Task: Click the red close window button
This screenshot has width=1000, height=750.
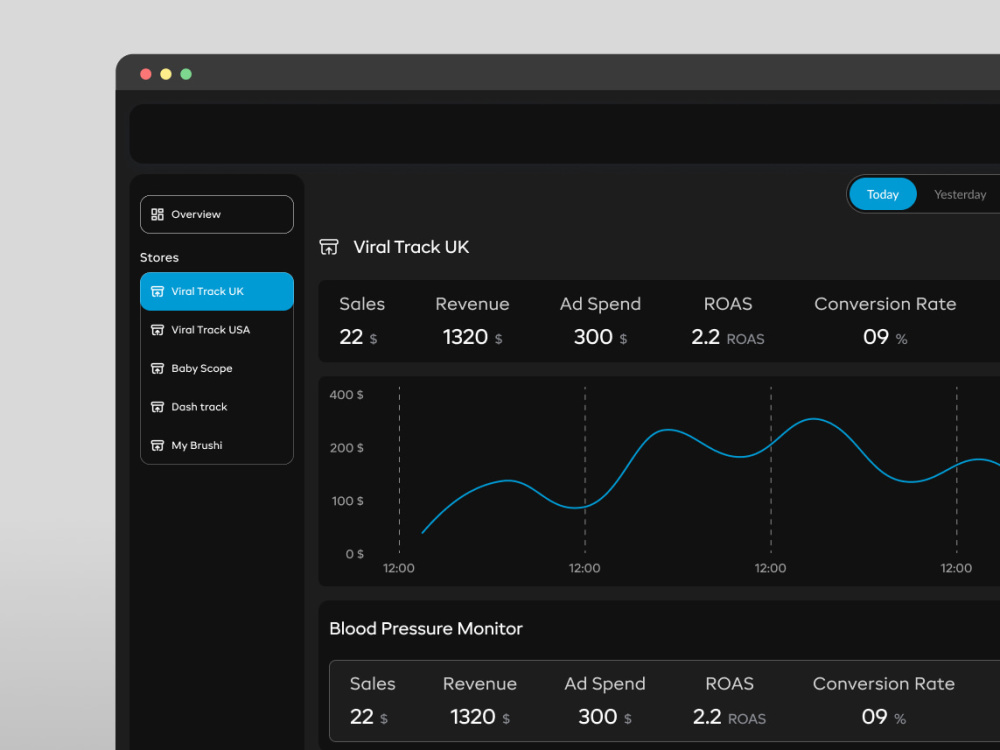Action: [145, 74]
